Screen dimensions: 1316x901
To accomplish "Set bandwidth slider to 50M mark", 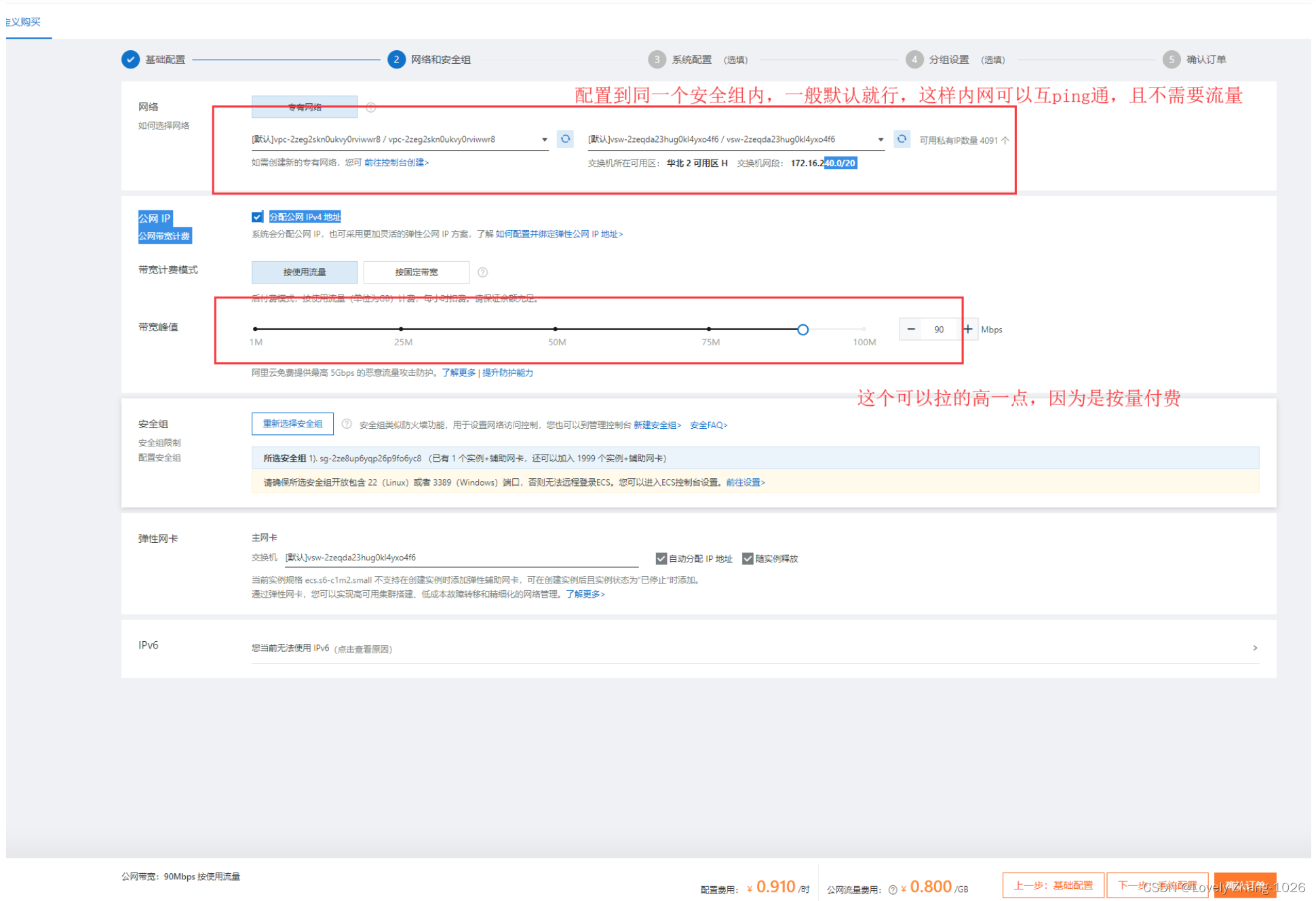I will (556, 329).
